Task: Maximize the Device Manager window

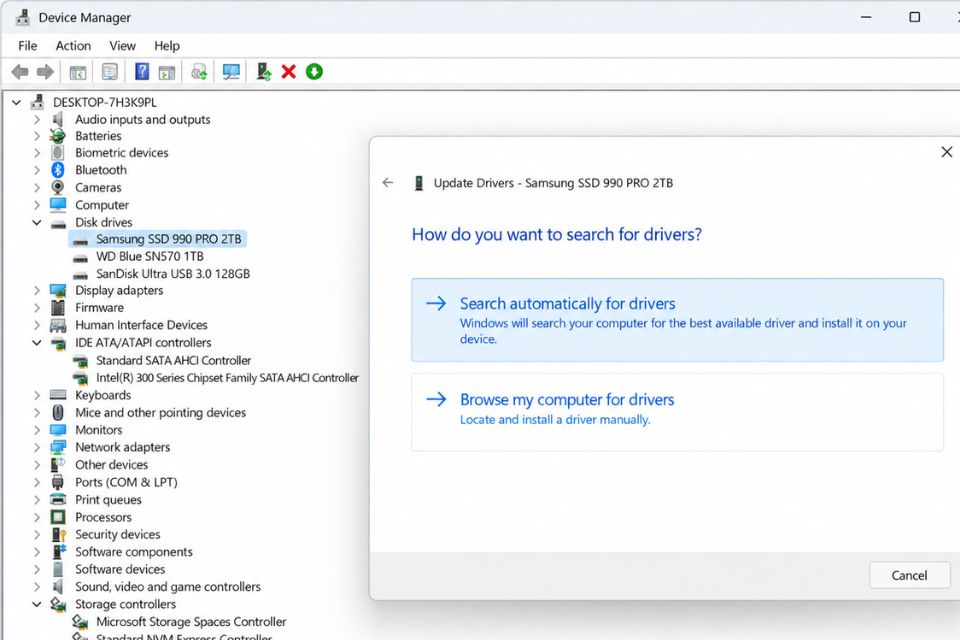Action: pos(914,17)
